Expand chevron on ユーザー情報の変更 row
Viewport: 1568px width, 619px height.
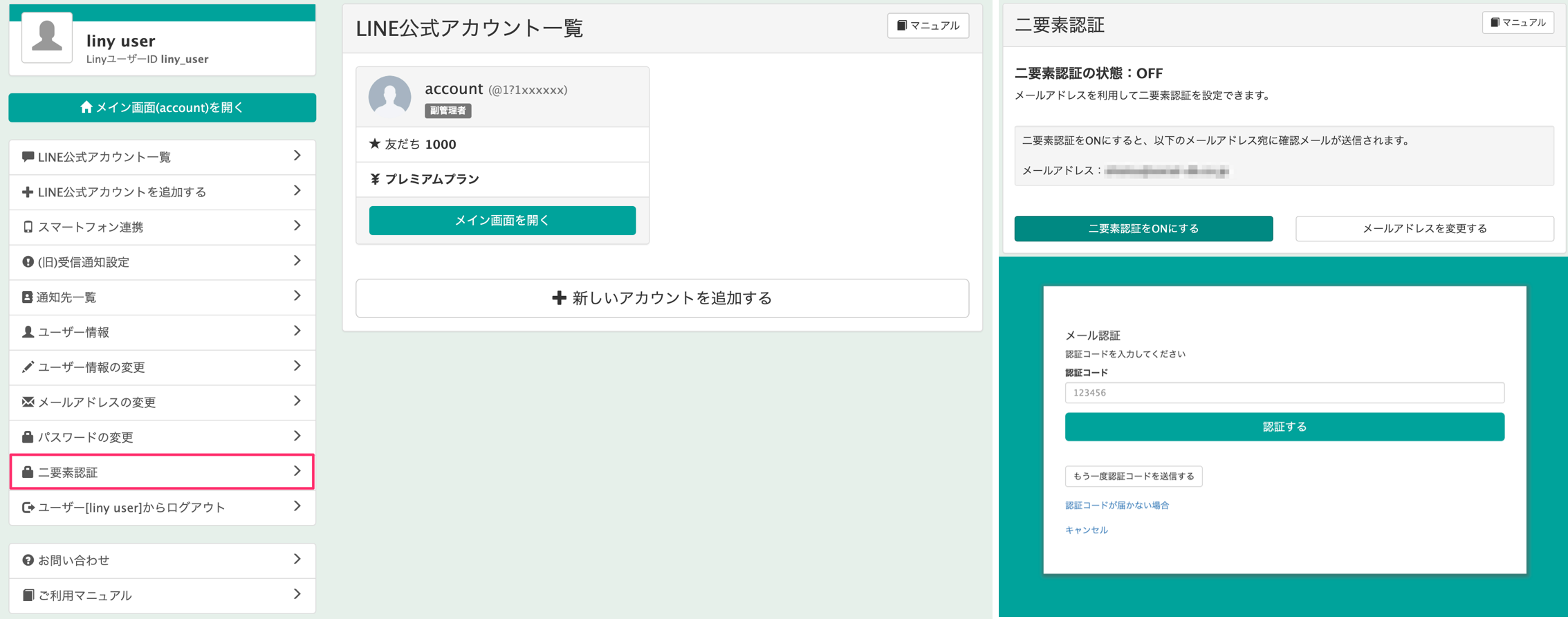click(x=297, y=366)
